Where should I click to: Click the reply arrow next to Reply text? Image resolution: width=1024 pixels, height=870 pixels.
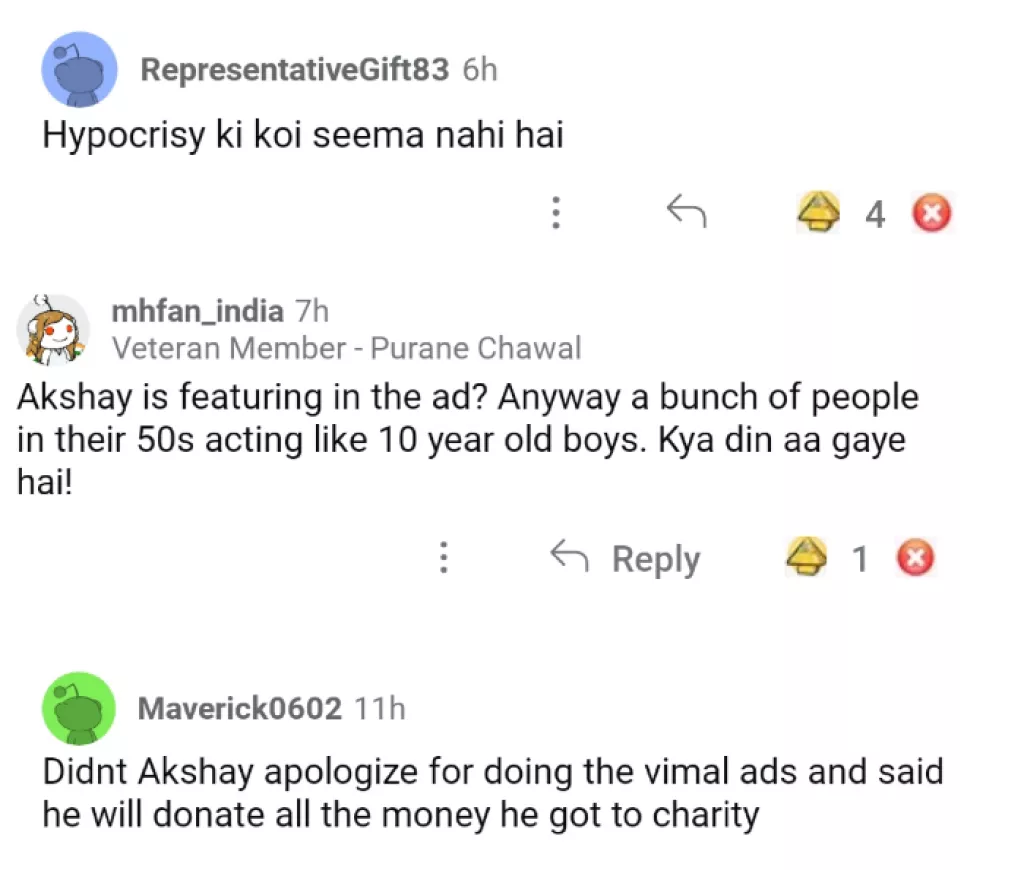pyautogui.click(x=570, y=558)
